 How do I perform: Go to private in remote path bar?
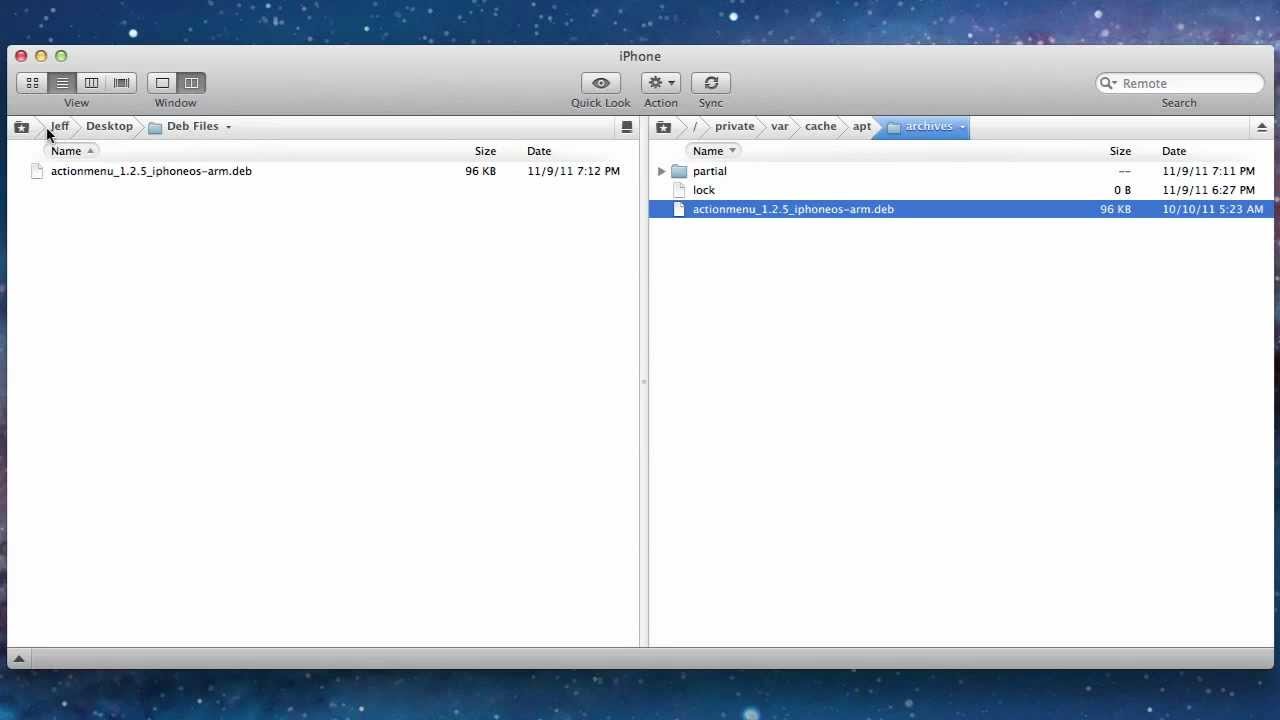tap(734, 126)
